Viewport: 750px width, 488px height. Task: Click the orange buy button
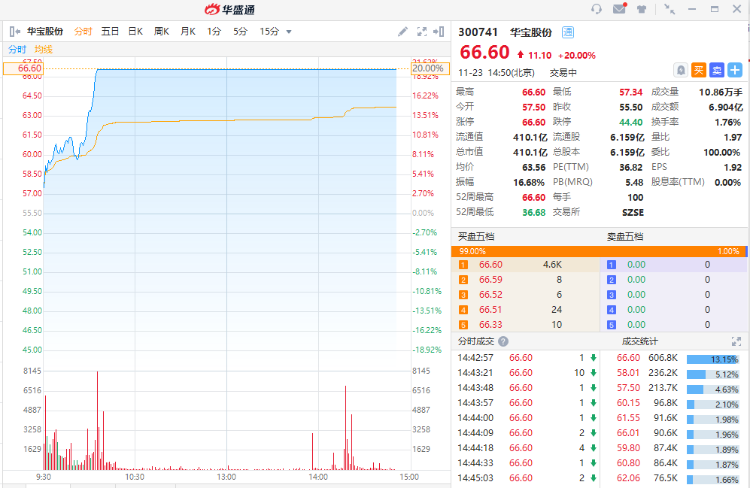698,70
